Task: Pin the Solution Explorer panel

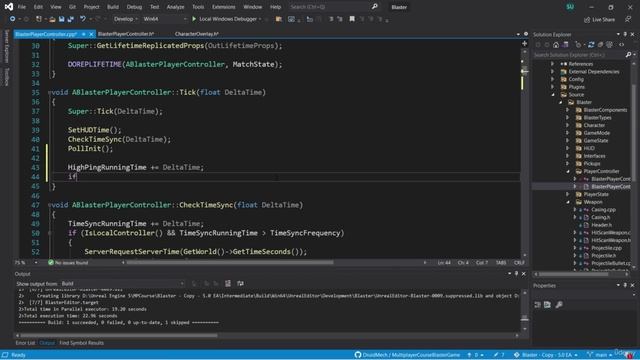Action: pyautogui.click(x=625, y=34)
